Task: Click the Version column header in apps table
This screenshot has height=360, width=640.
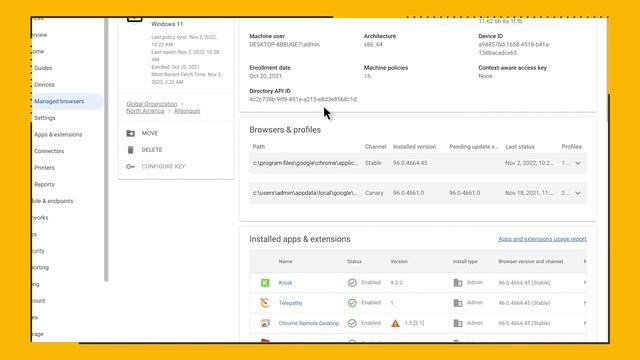Action: pyautogui.click(x=399, y=261)
